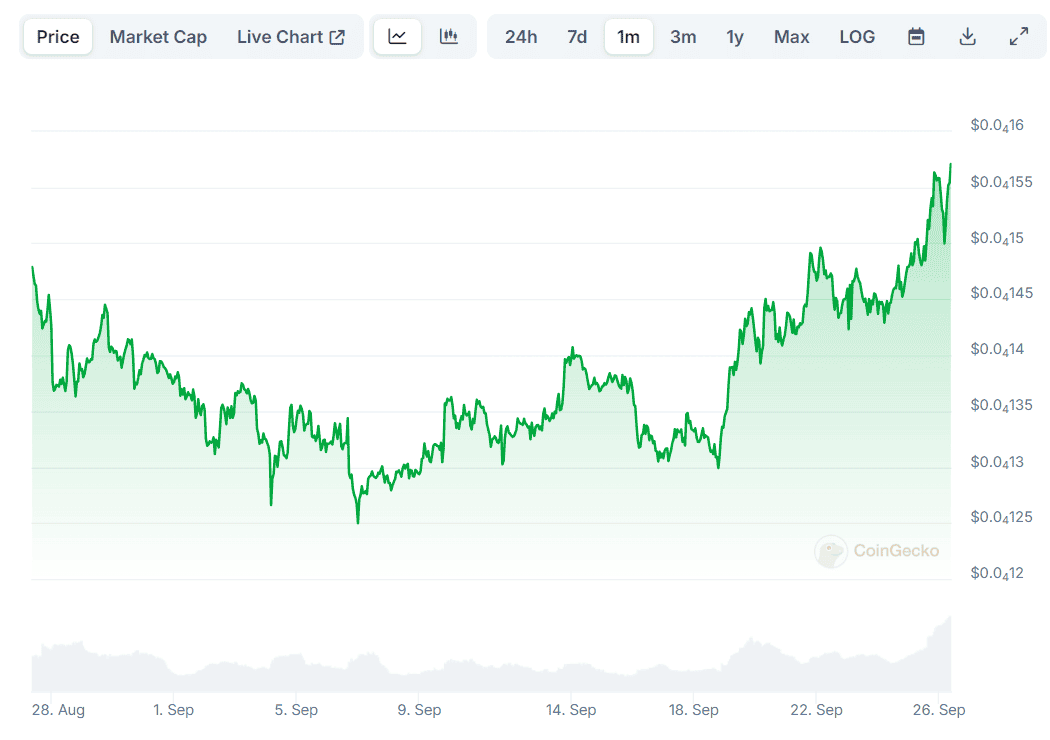Show Max time range
This screenshot has height=740, width=1050.
point(791,37)
